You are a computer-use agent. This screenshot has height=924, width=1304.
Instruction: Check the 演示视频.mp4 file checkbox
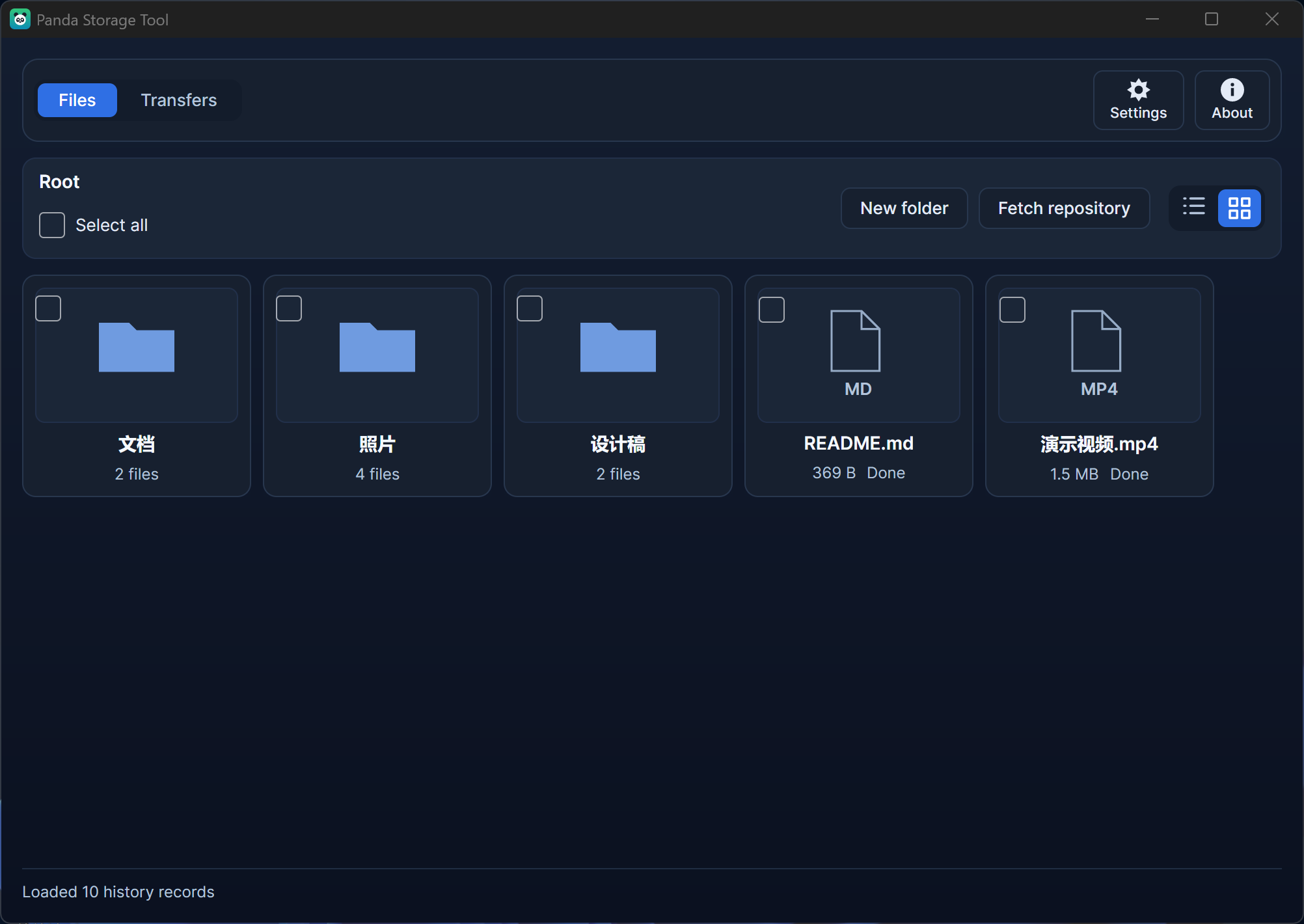1012,310
